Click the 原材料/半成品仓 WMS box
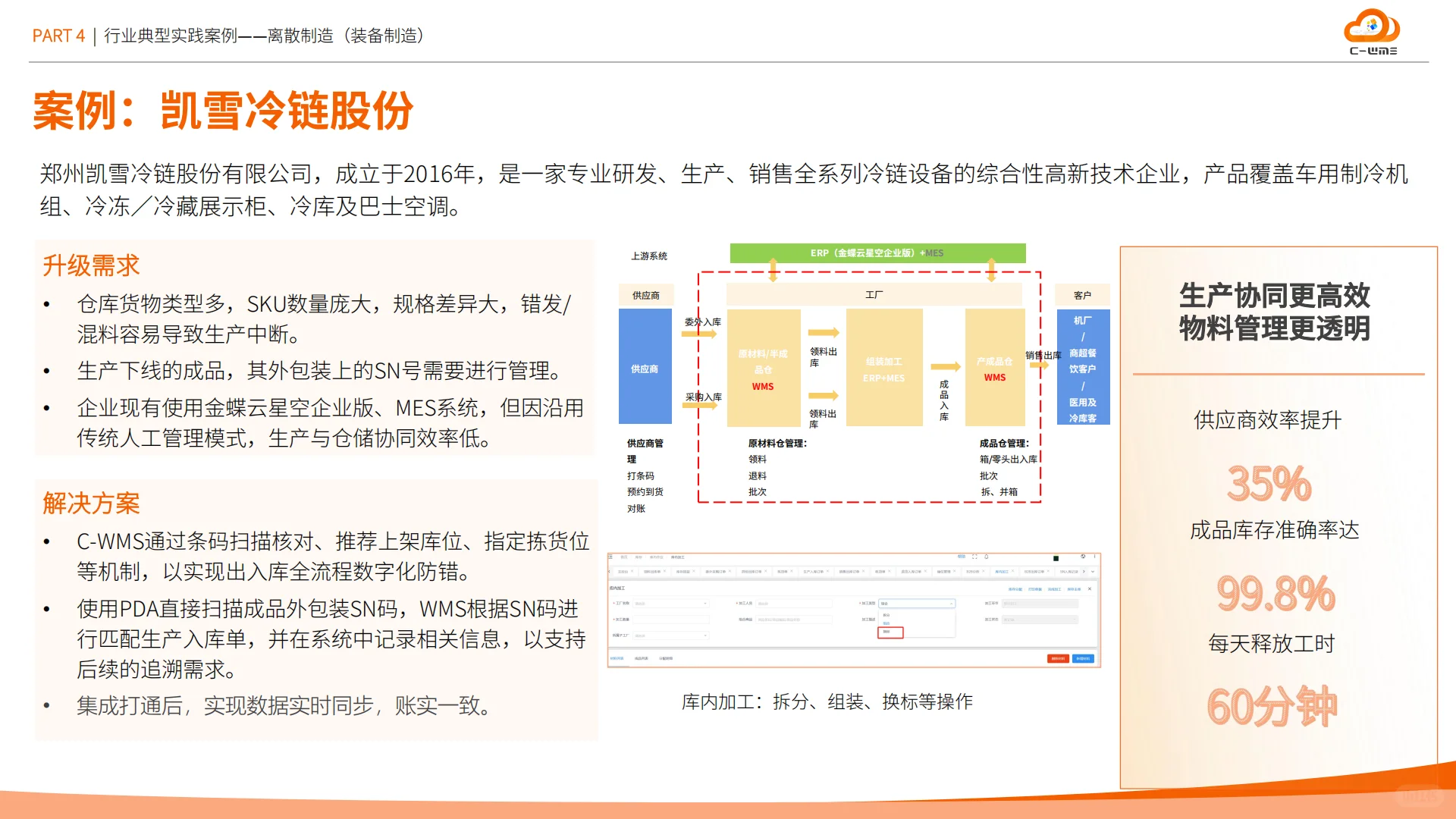 (x=763, y=368)
